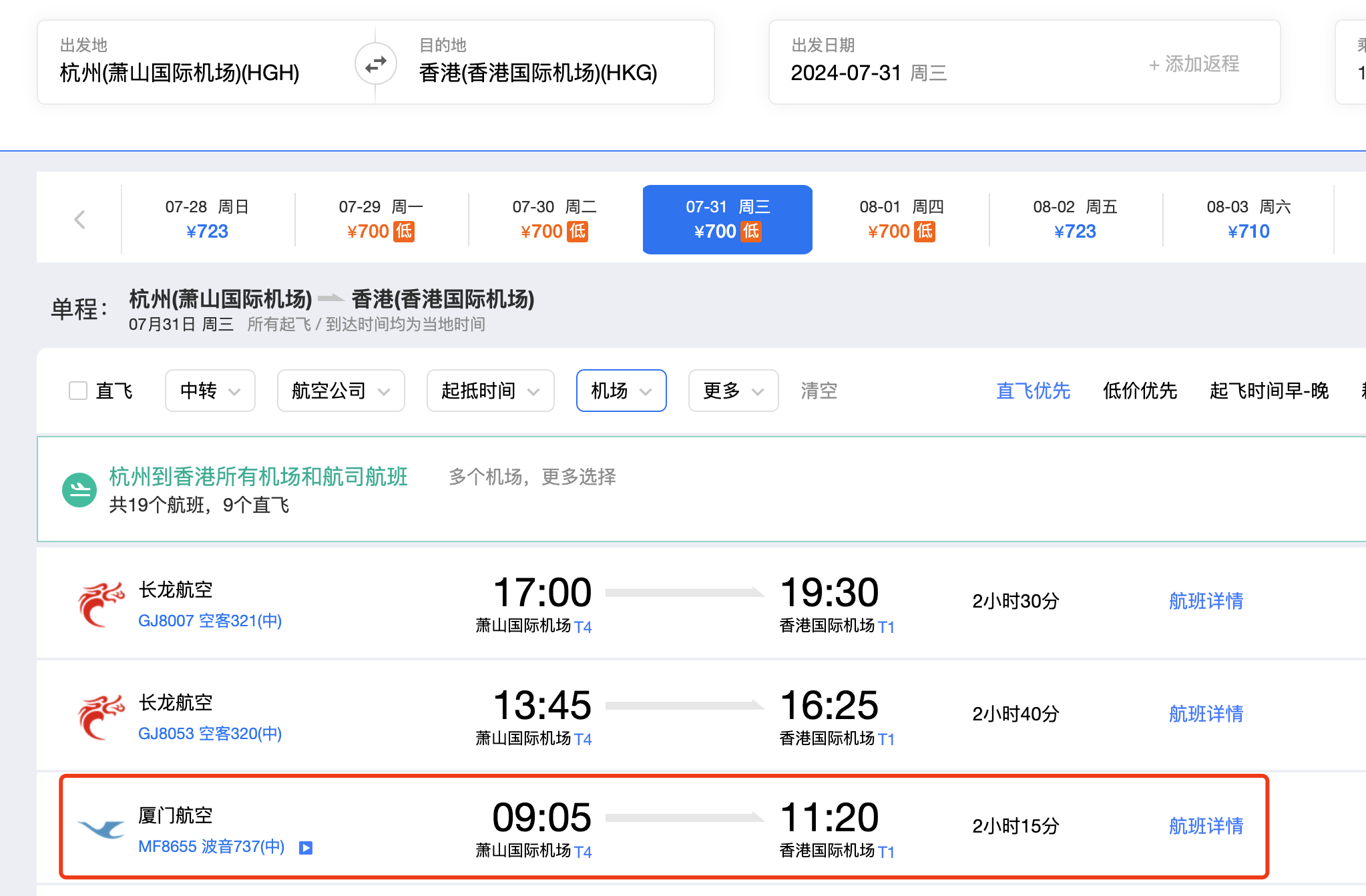This screenshot has height=896, width=1366.
Task: Select the 07-31 周三 date tab
Action: click(x=728, y=220)
